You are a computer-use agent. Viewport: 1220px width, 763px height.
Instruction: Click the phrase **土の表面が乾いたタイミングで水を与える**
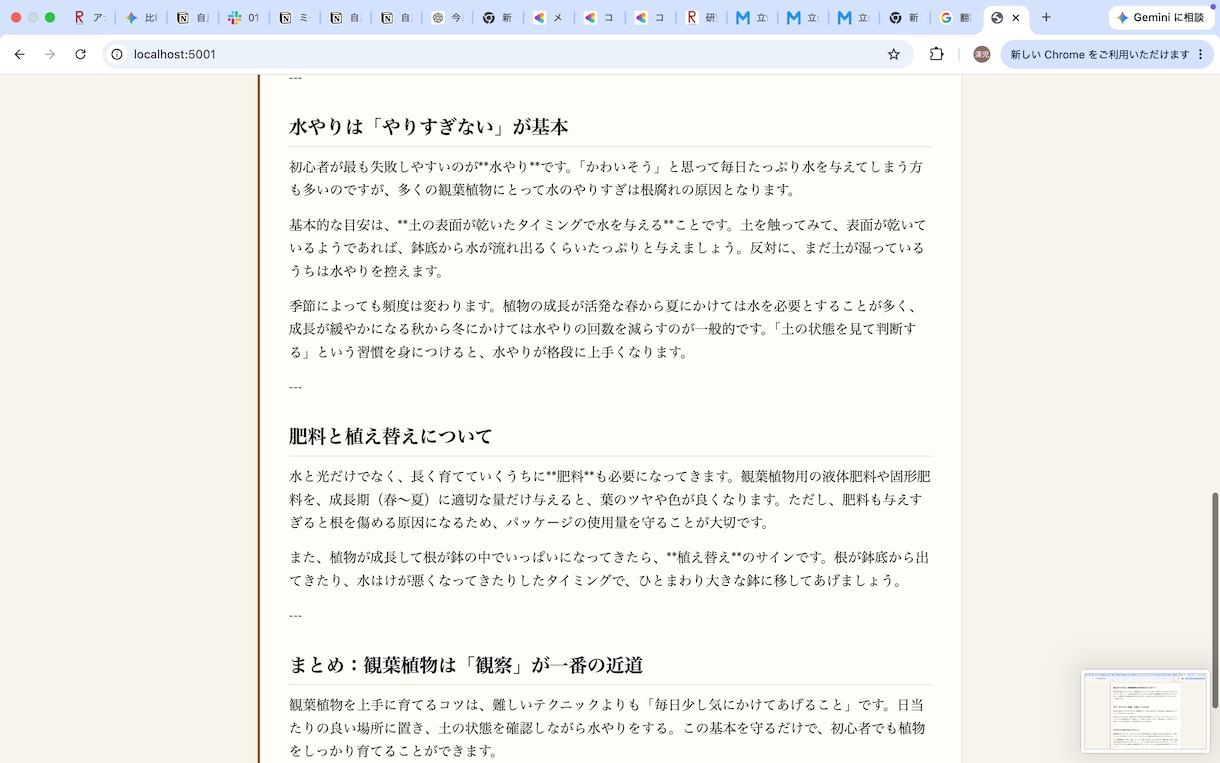point(535,225)
